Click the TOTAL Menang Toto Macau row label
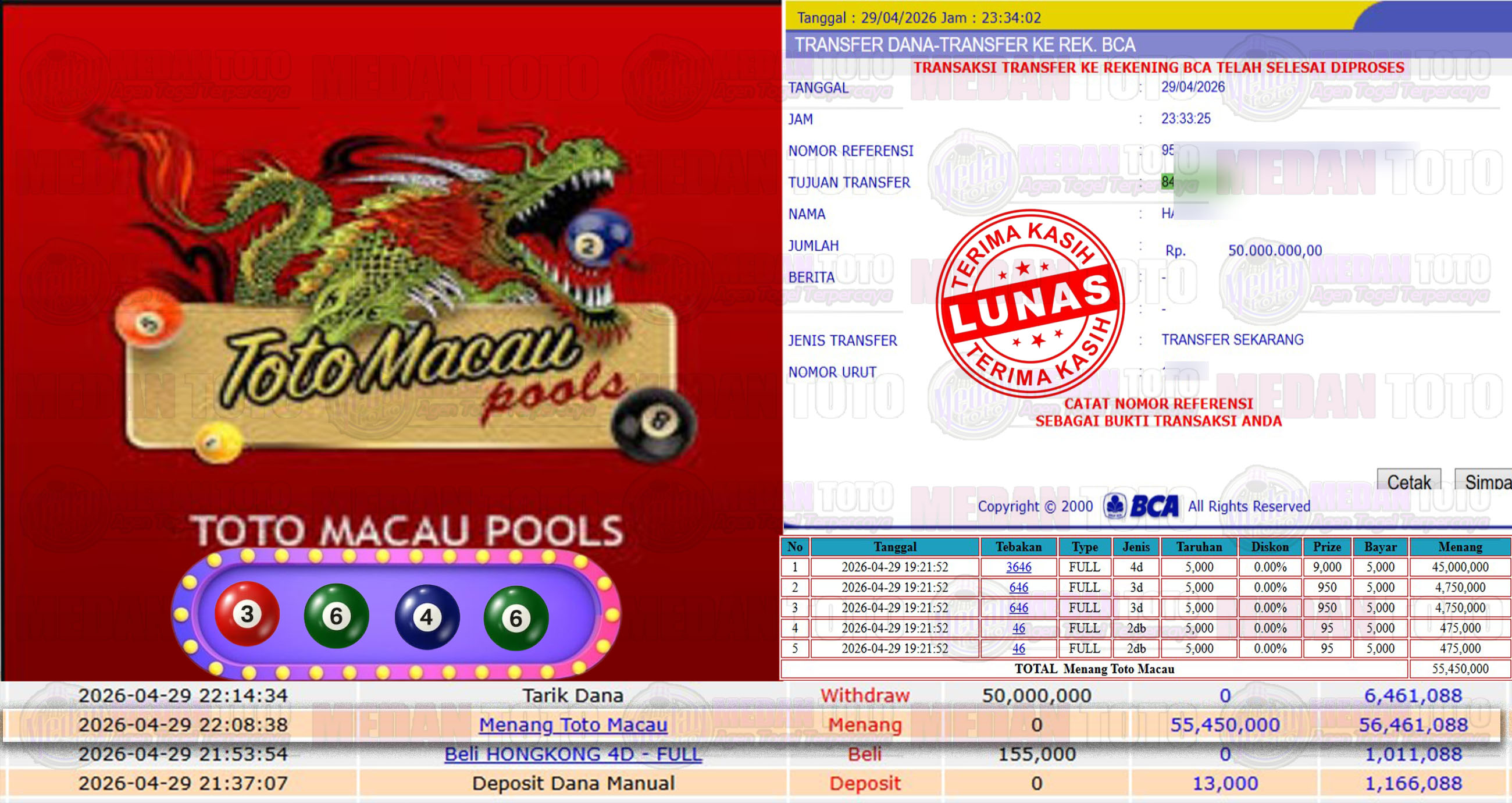Image resolution: width=1512 pixels, height=803 pixels. tap(1094, 669)
